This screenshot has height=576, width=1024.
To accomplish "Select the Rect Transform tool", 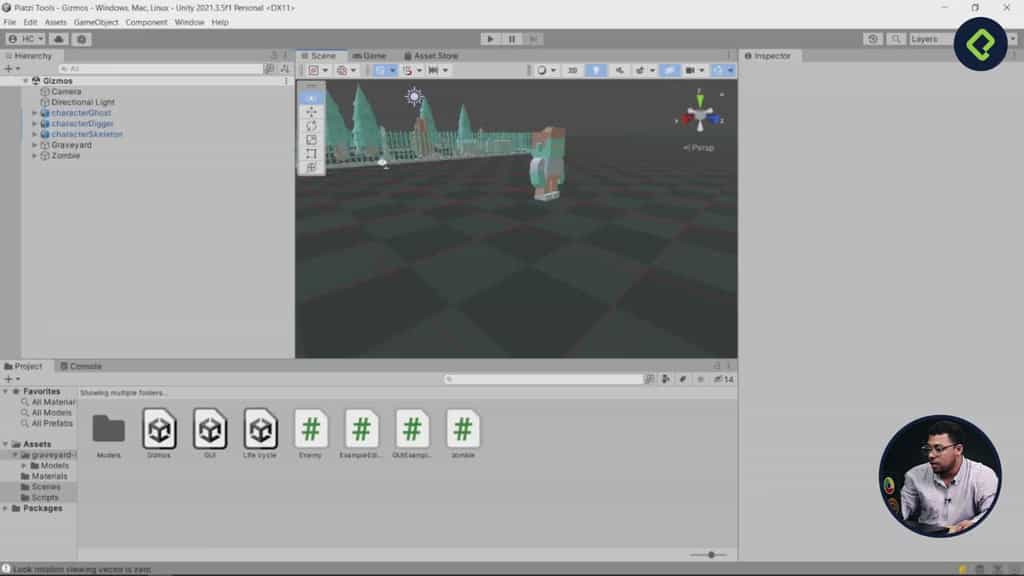I will point(312,153).
